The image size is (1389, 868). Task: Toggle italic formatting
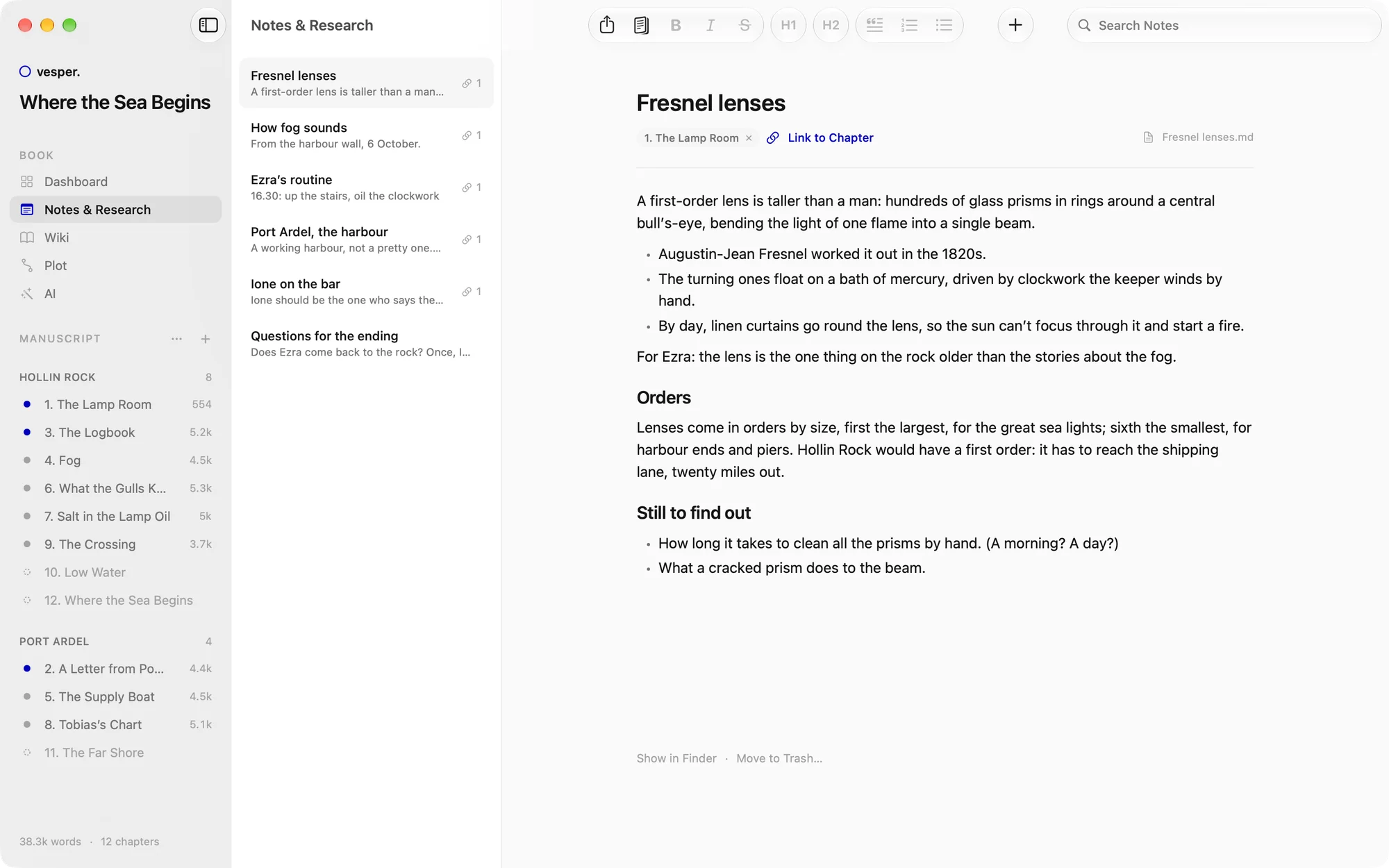710,25
